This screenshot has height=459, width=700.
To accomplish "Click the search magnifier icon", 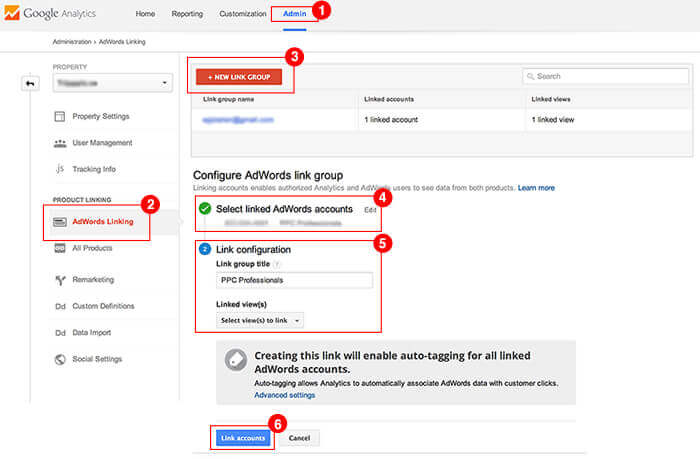I will (x=530, y=77).
